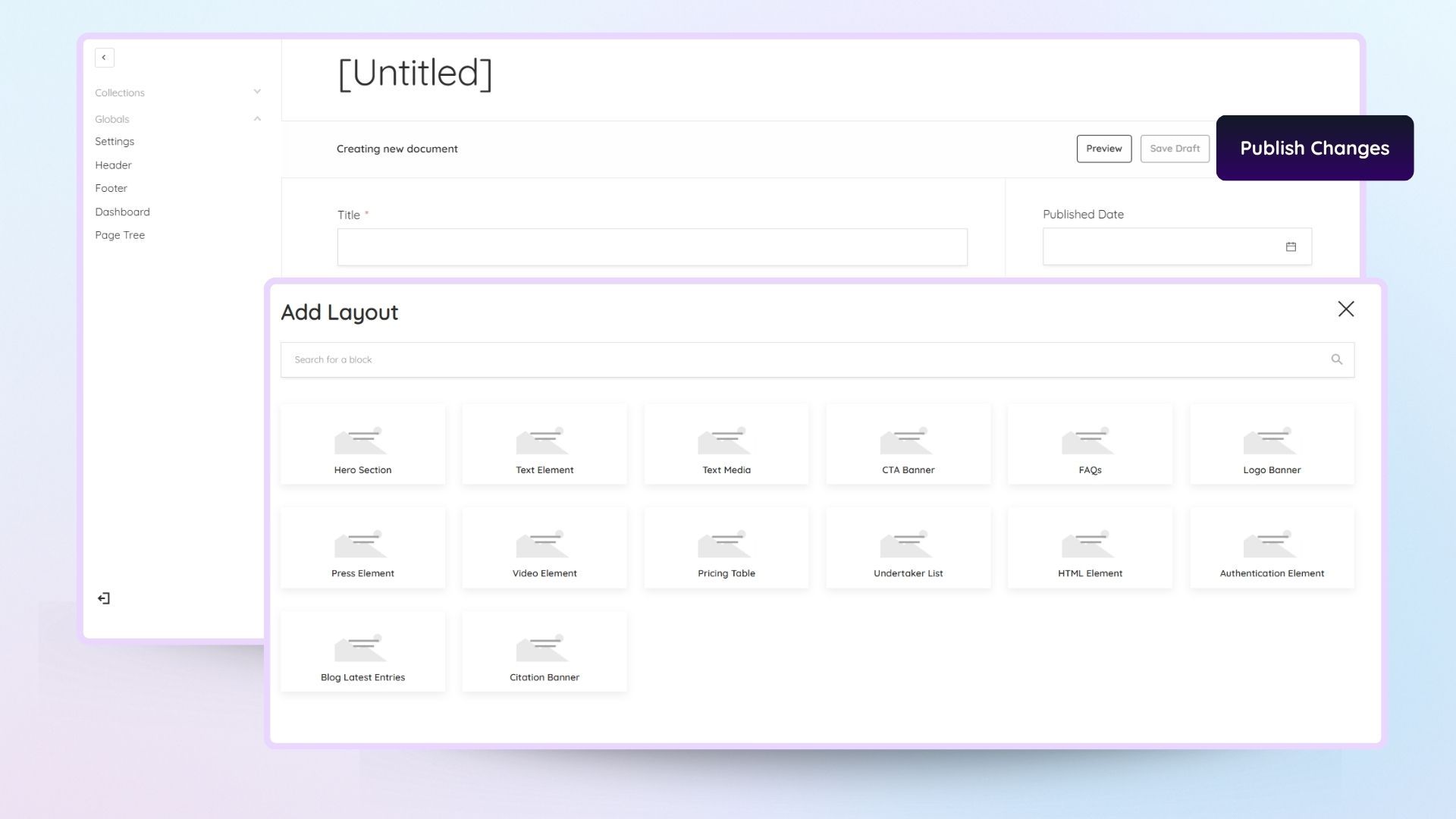
Task: Click the Preview button
Action: [1103, 149]
